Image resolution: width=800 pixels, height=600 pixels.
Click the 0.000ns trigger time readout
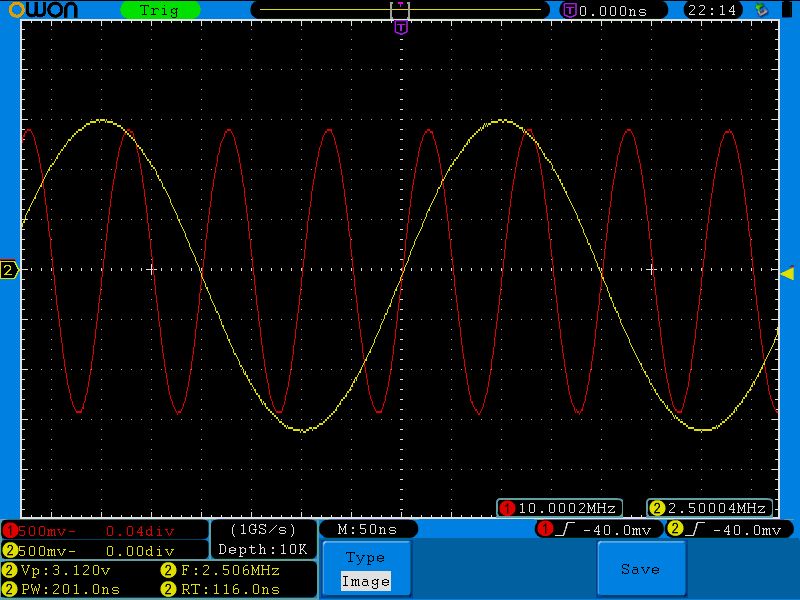[613, 11]
